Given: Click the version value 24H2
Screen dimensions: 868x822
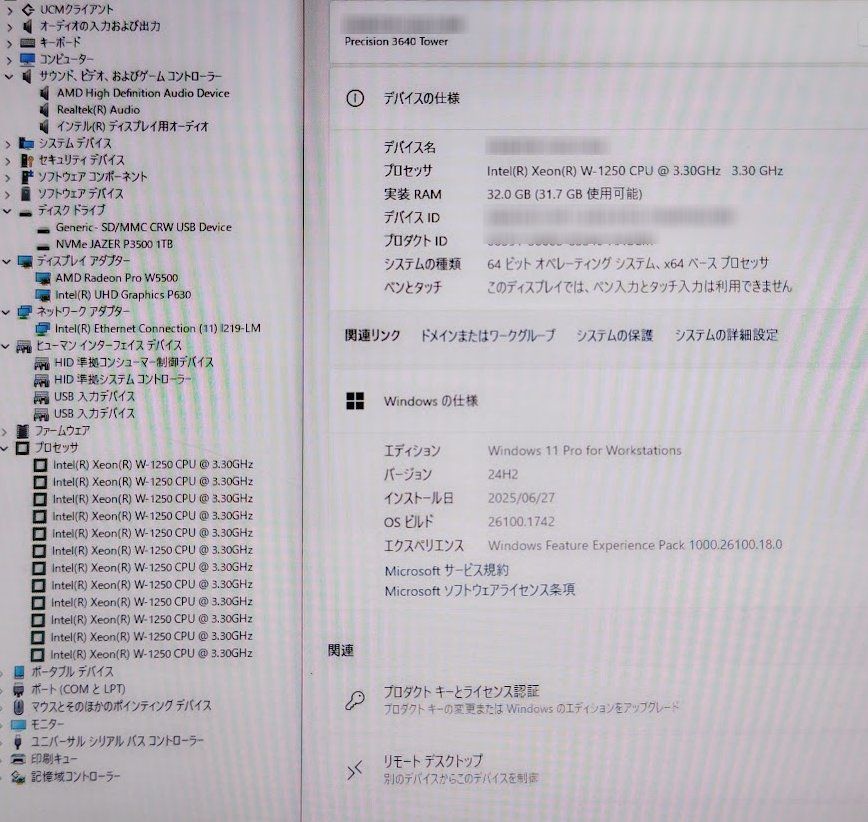Looking at the screenshot, I should click(503, 474).
